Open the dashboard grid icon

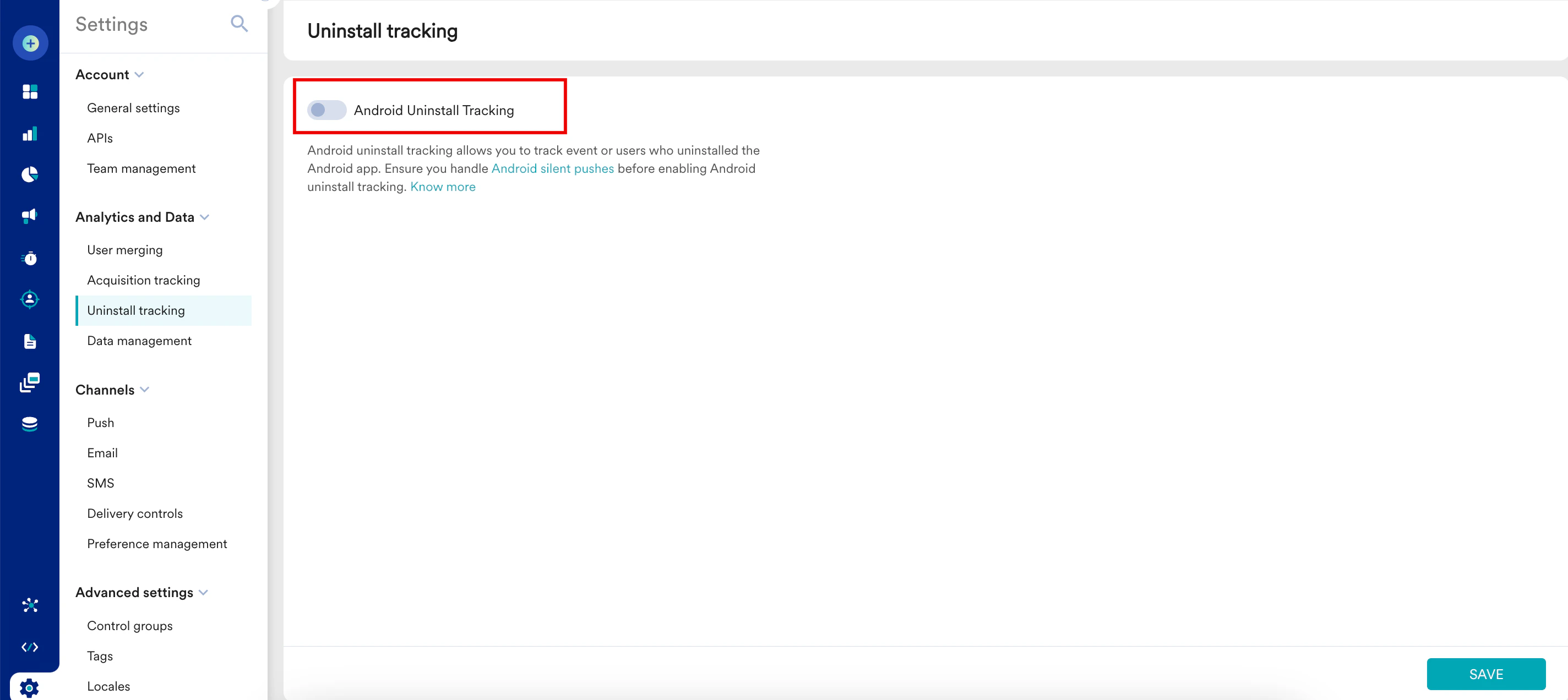[x=30, y=92]
